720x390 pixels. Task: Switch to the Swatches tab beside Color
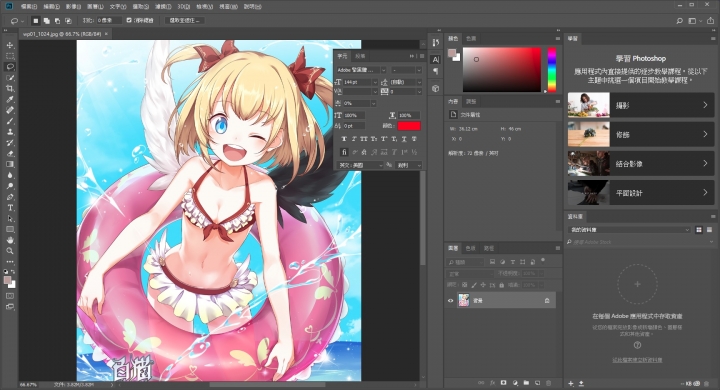tap(471, 39)
